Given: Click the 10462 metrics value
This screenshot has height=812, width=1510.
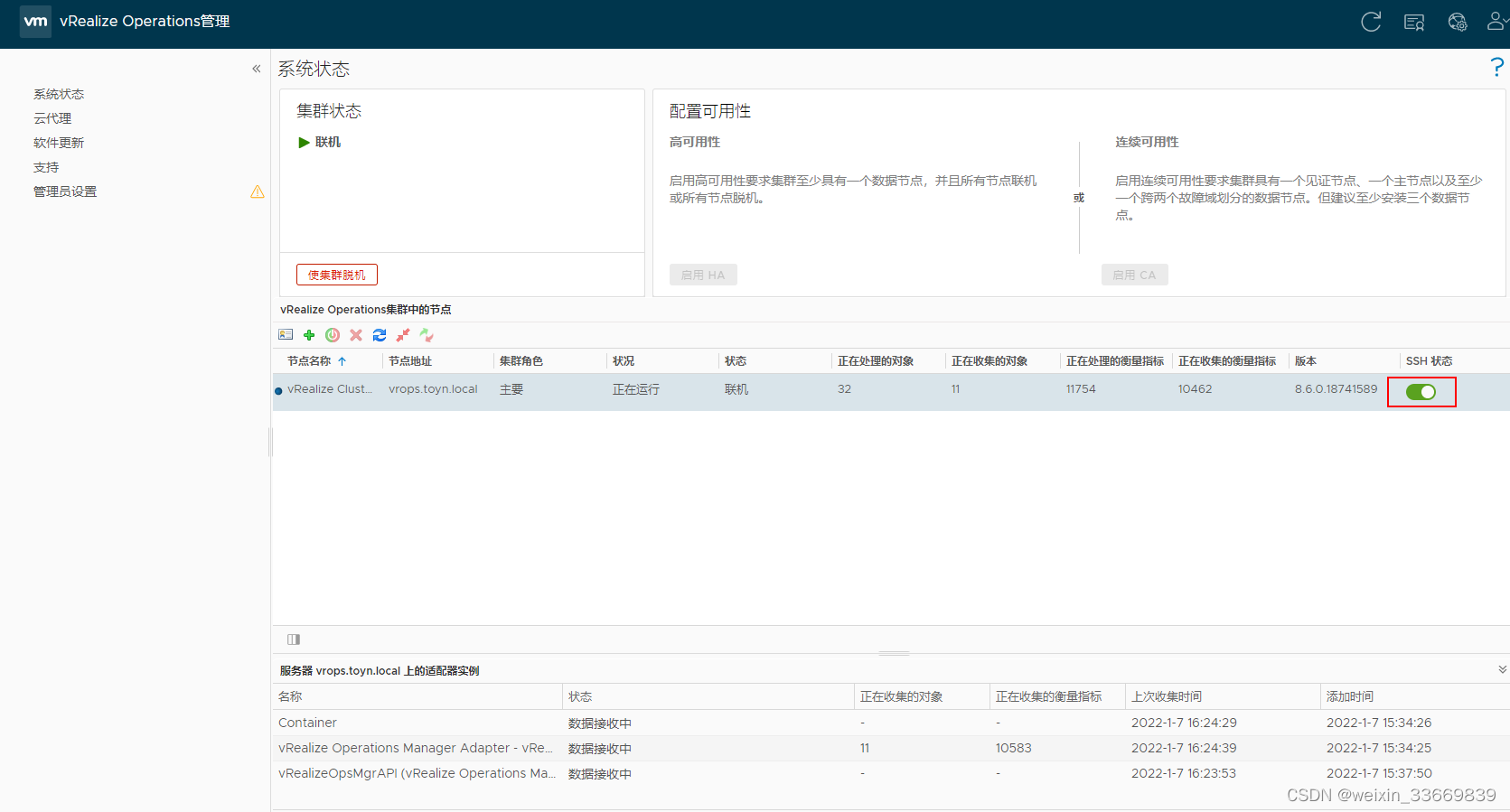Looking at the screenshot, I should [1196, 389].
